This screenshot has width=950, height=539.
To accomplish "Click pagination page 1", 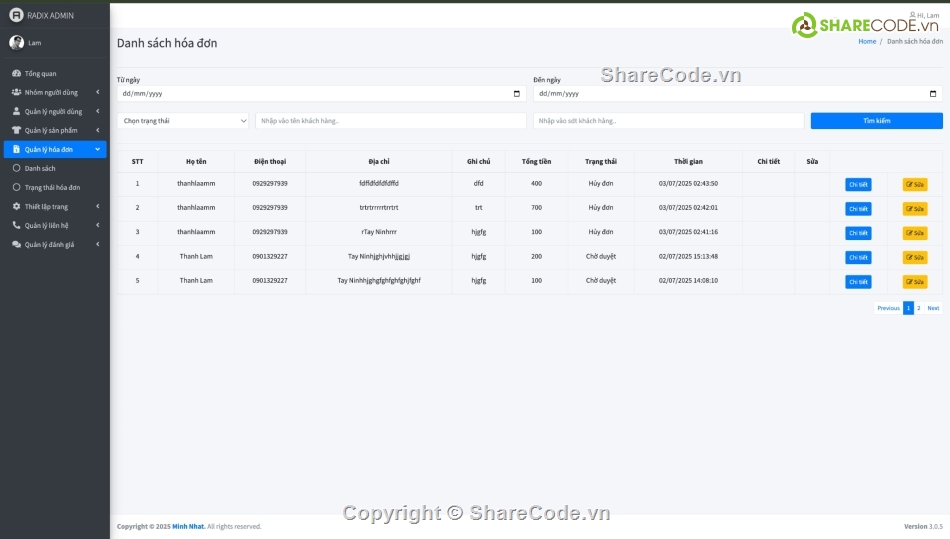I will coord(908,308).
